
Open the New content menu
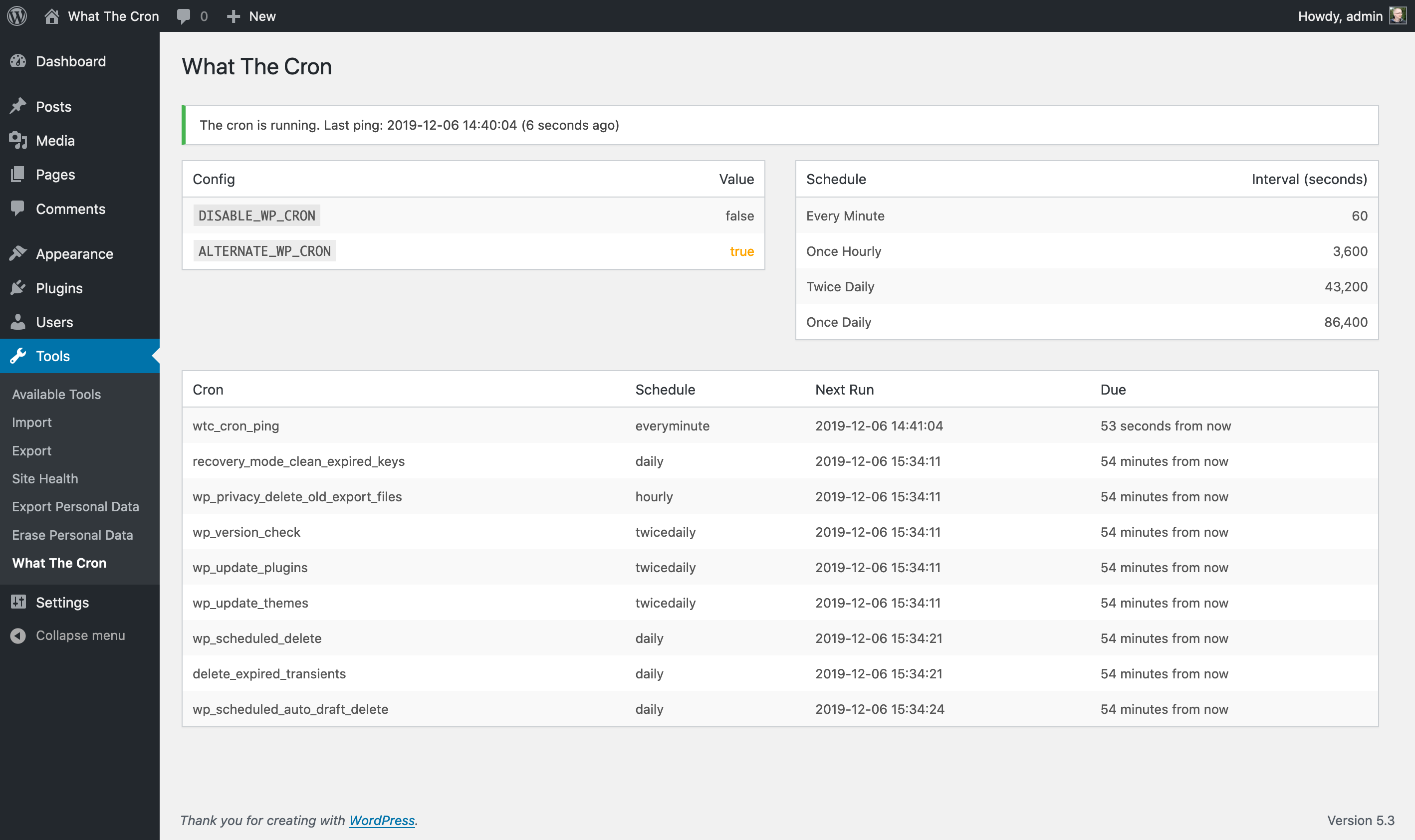[x=251, y=16]
